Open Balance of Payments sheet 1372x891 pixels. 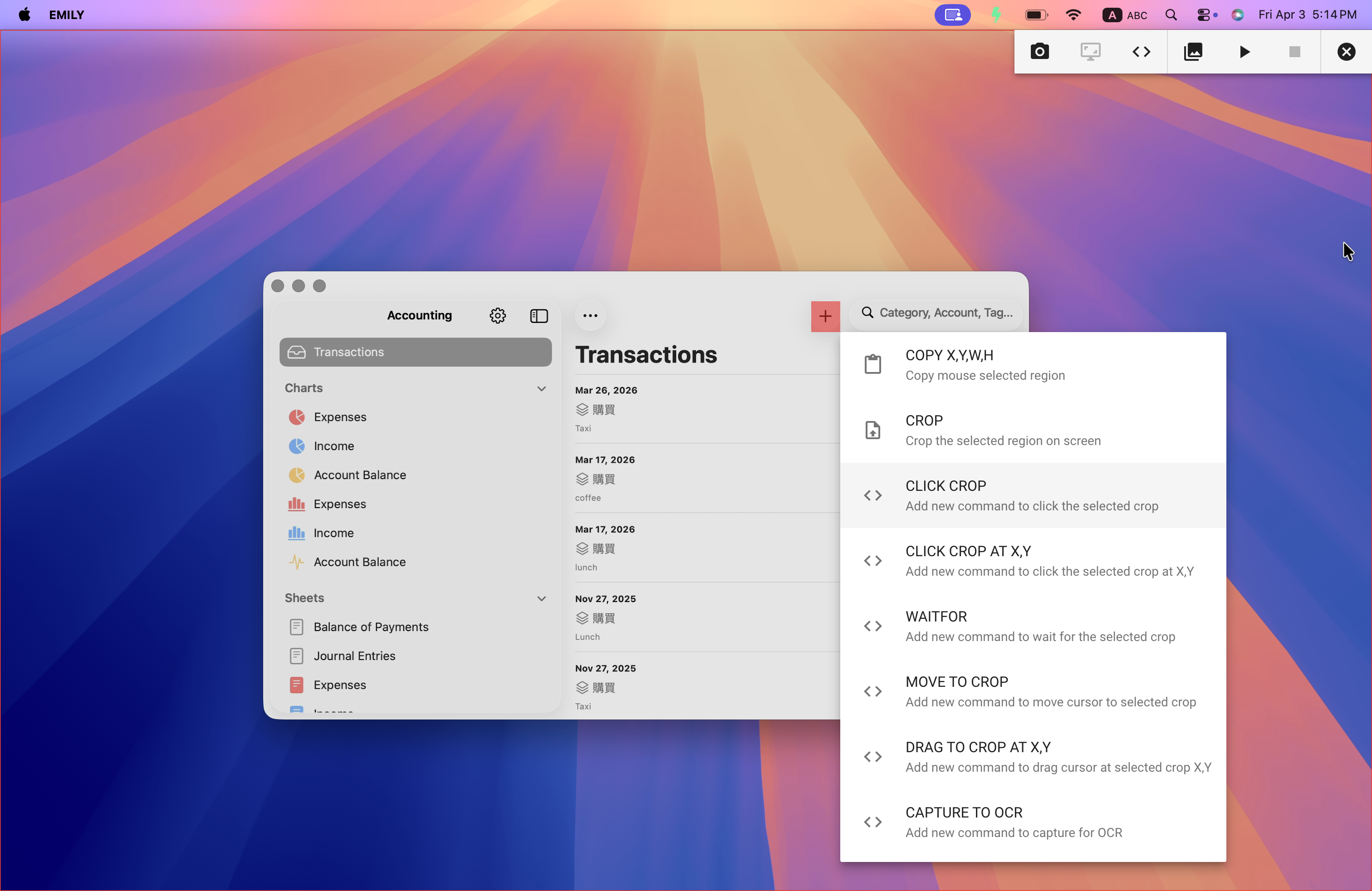[371, 627]
